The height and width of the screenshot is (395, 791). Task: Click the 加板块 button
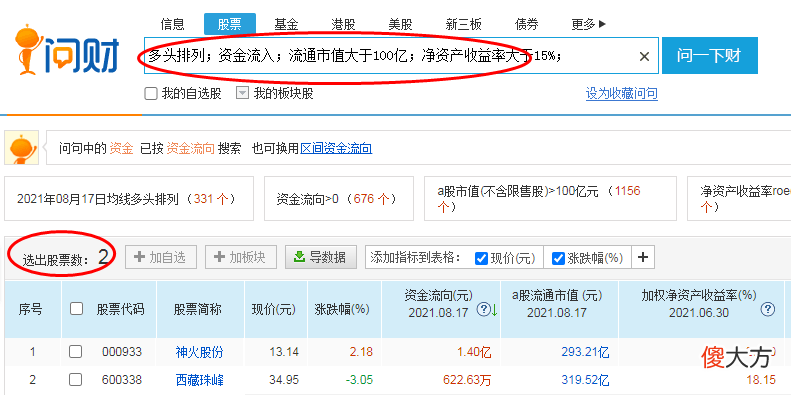tap(241, 257)
